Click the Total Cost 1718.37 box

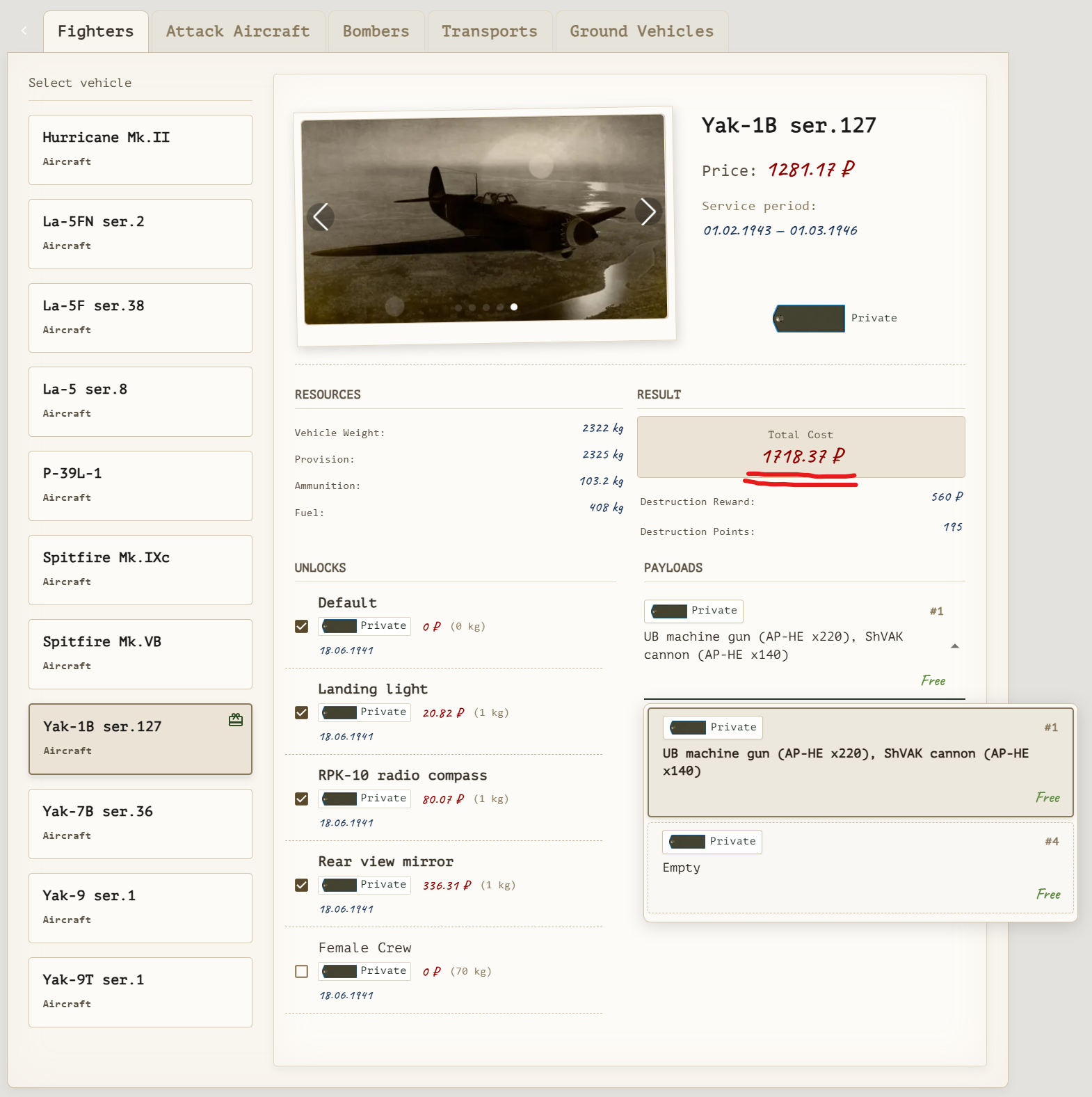pos(801,447)
